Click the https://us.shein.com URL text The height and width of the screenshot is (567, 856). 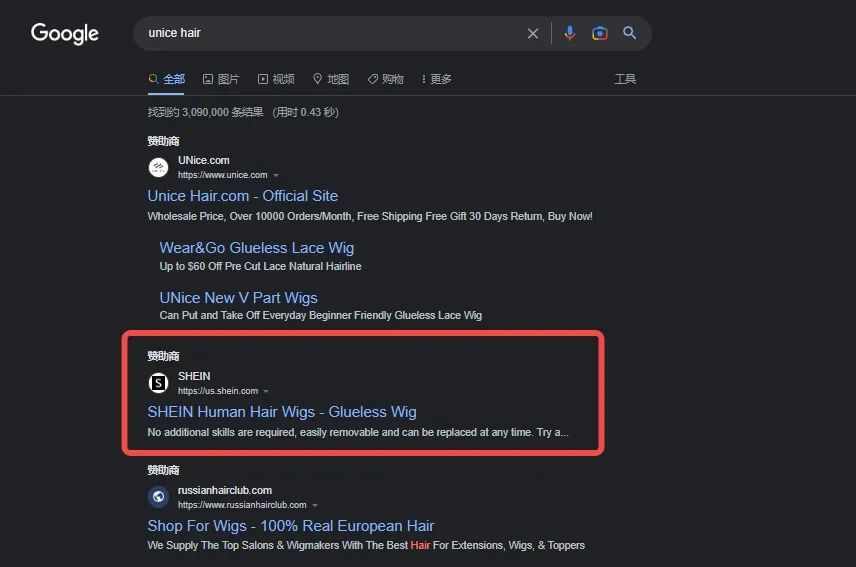pos(218,391)
